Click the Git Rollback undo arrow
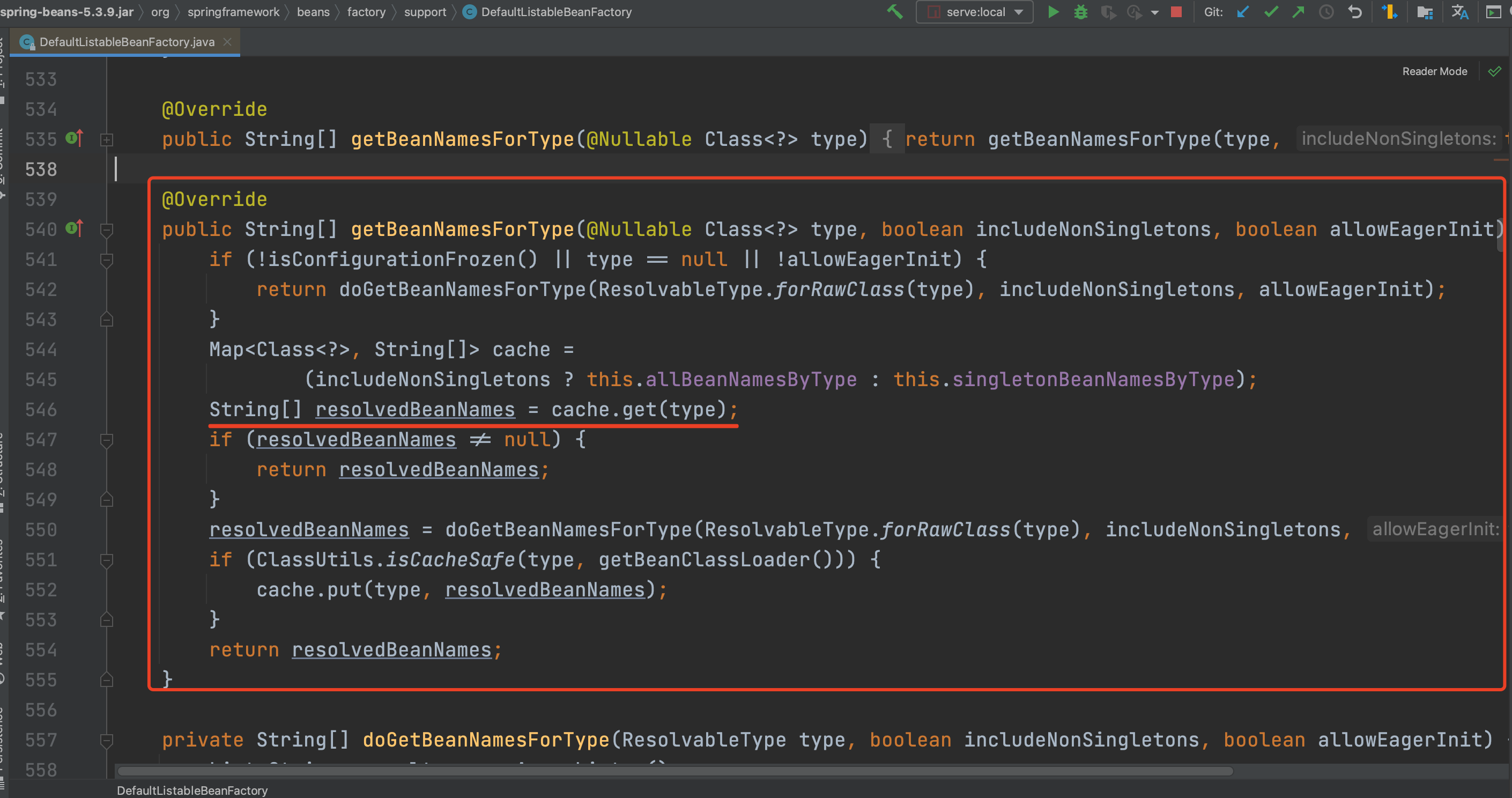Screen dimensions: 1512x798 [x=1355, y=12]
